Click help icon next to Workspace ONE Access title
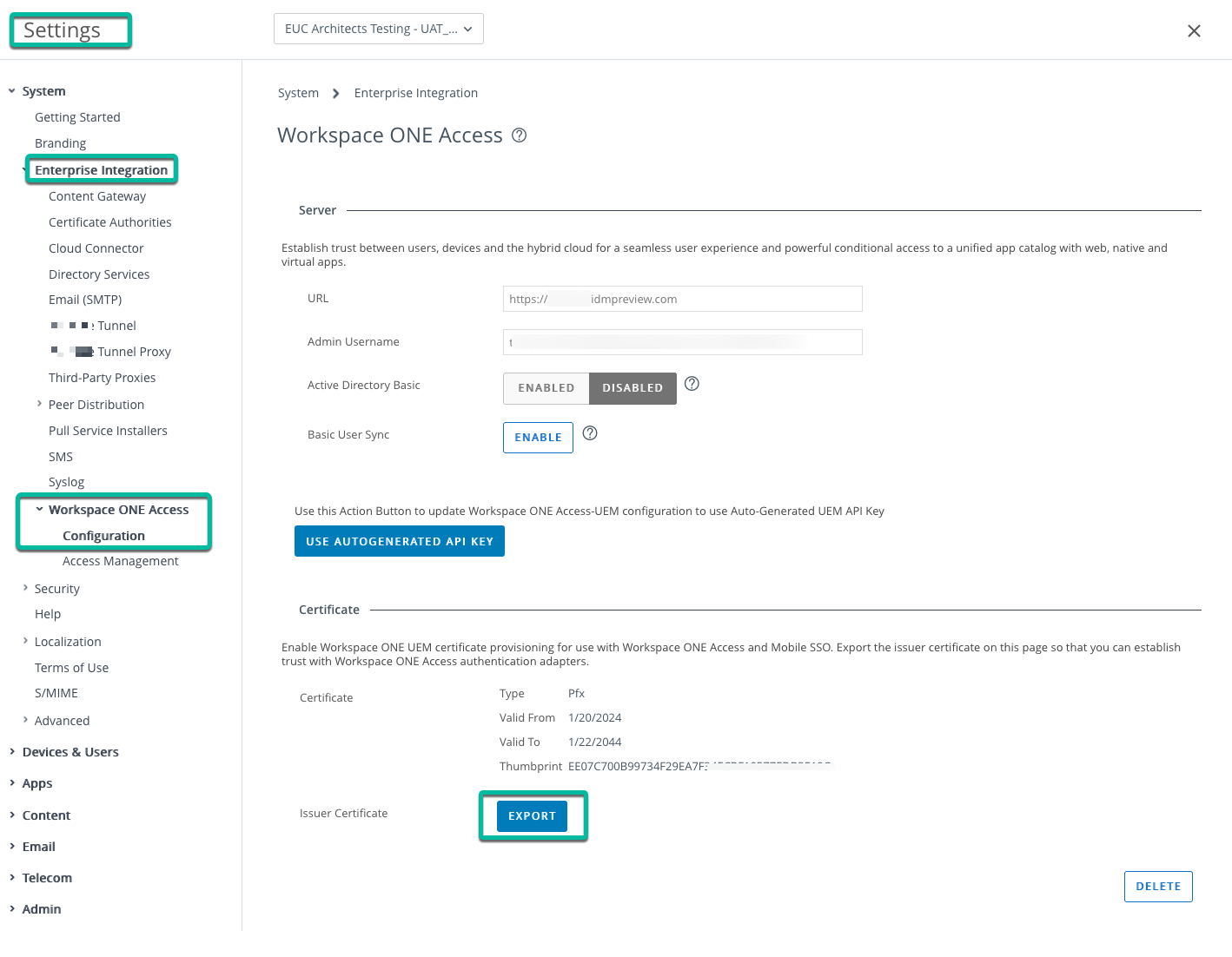 click(519, 135)
